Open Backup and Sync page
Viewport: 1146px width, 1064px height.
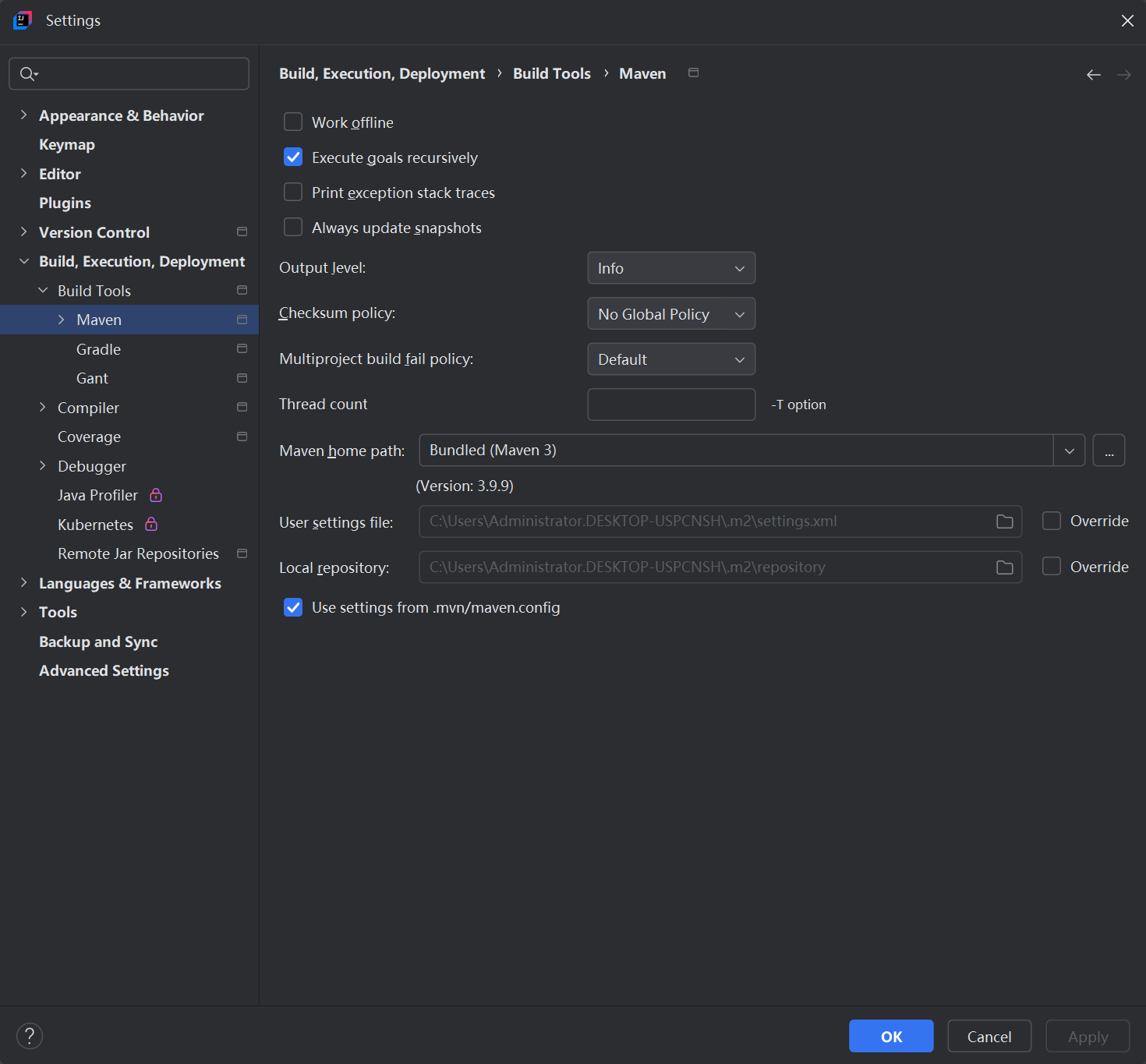tap(98, 642)
